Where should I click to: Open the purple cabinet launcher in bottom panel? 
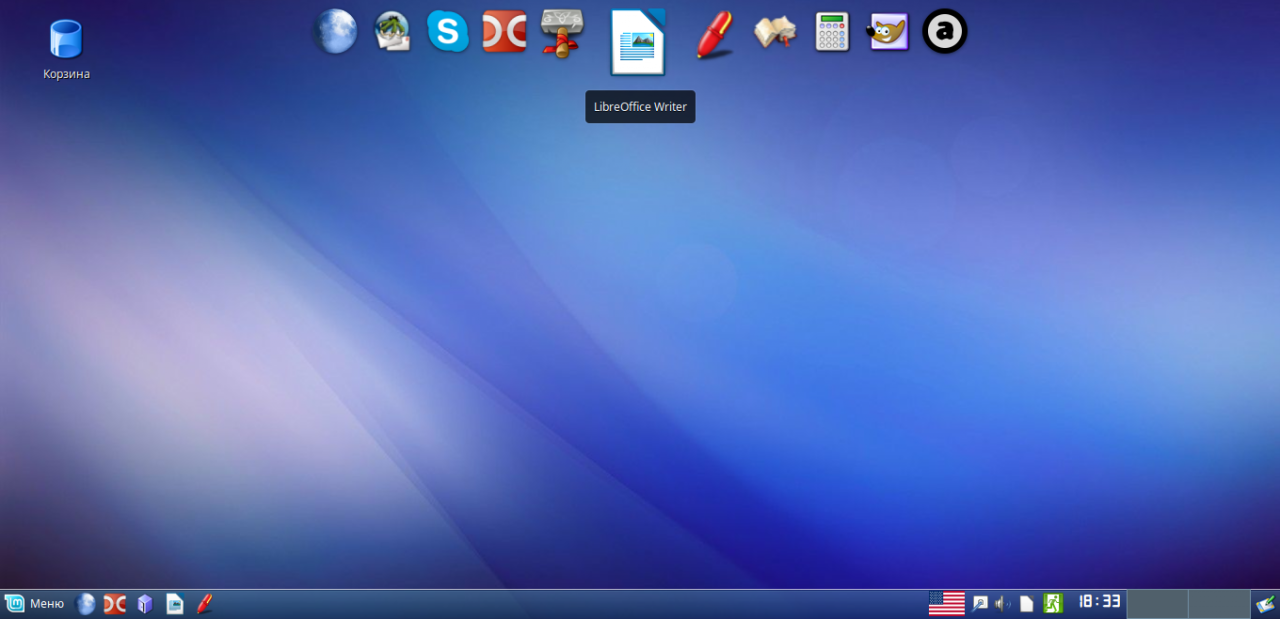(x=145, y=604)
